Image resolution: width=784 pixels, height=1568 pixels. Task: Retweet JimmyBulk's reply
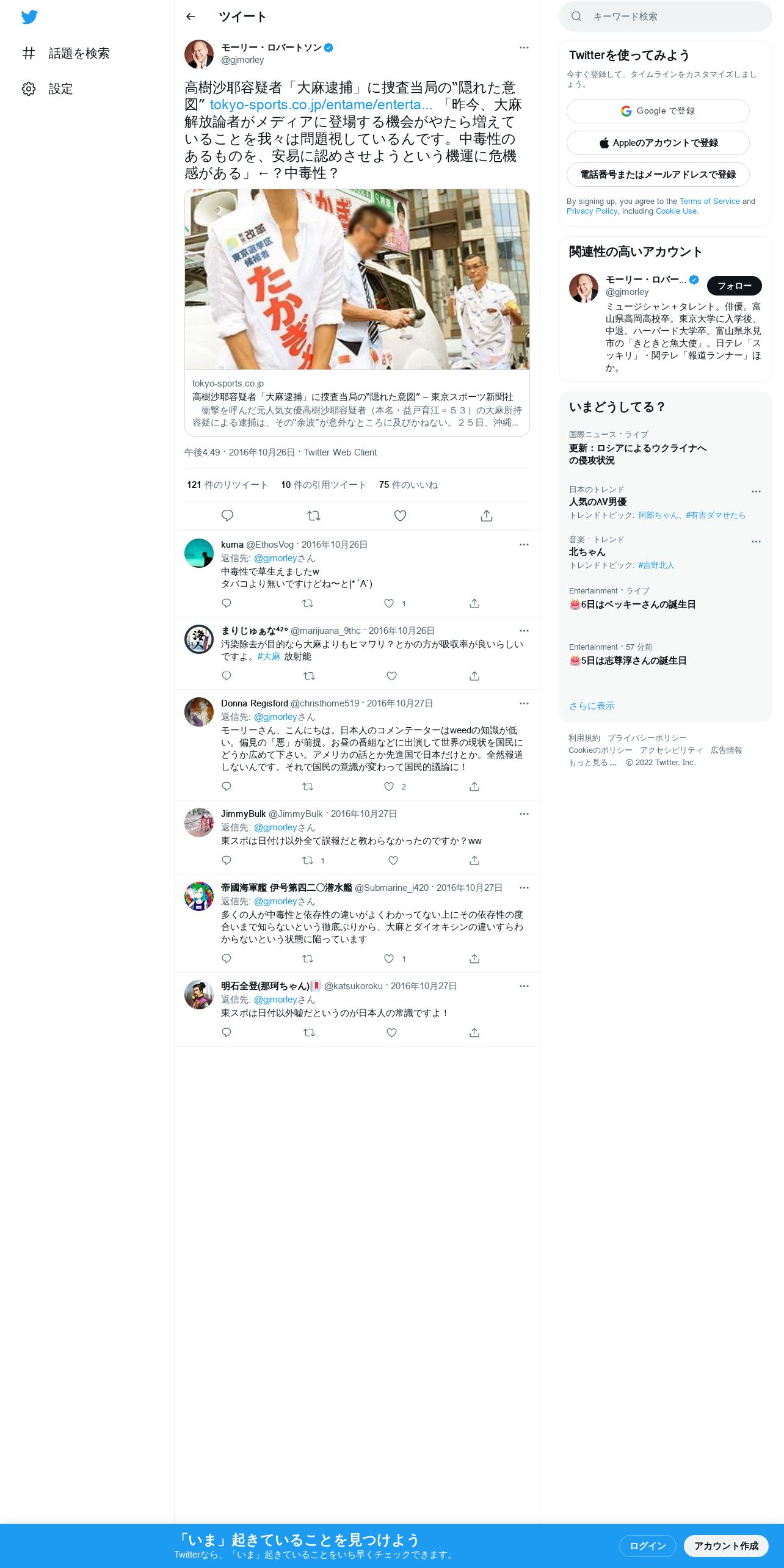pos(308,860)
